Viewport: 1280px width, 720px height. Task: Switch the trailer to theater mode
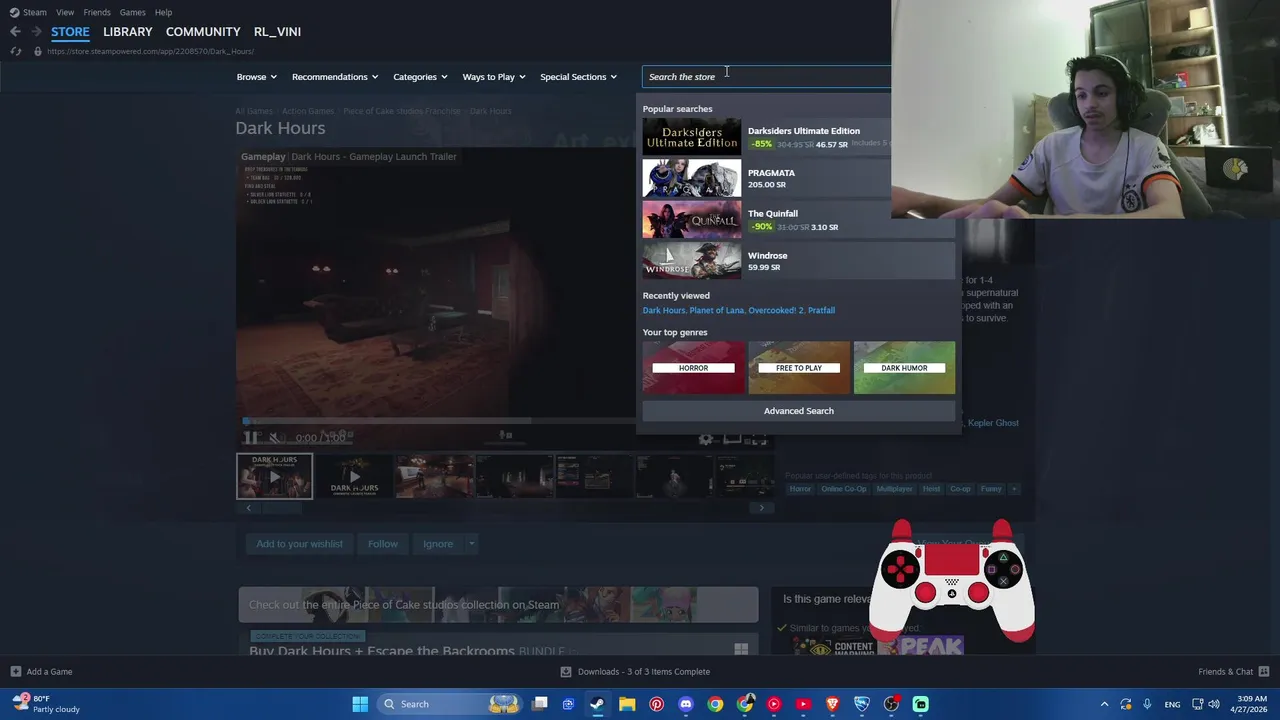coord(733,438)
